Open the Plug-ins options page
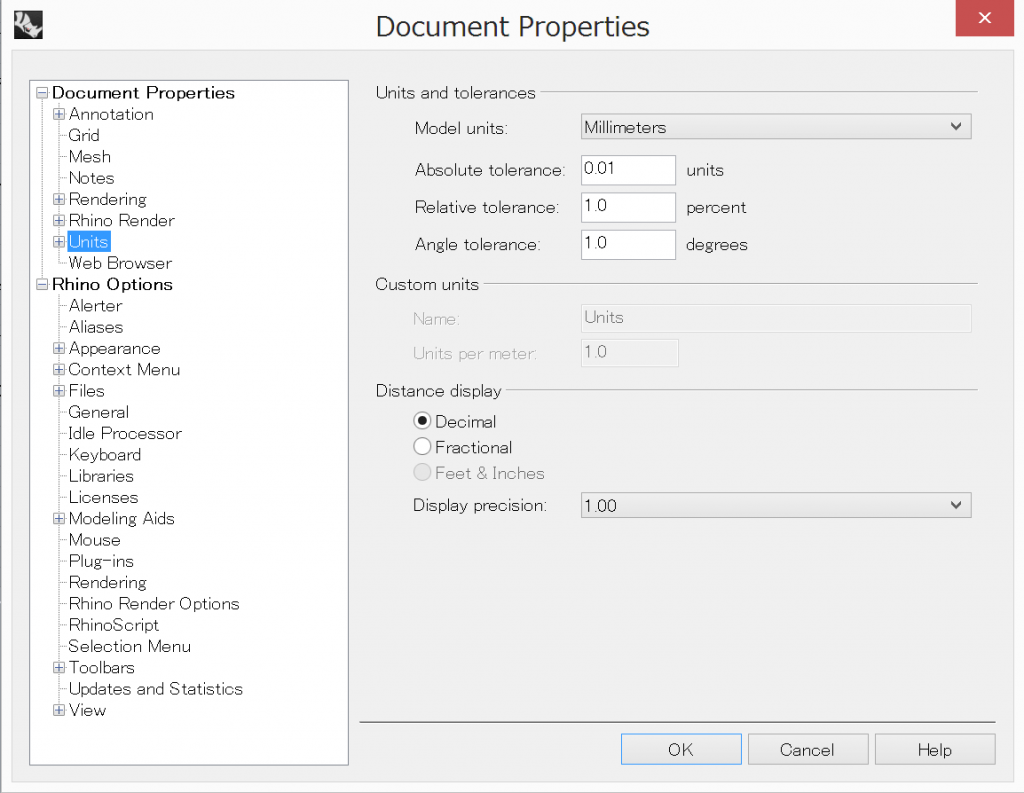The image size is (1024, 793). click(101, 561)
